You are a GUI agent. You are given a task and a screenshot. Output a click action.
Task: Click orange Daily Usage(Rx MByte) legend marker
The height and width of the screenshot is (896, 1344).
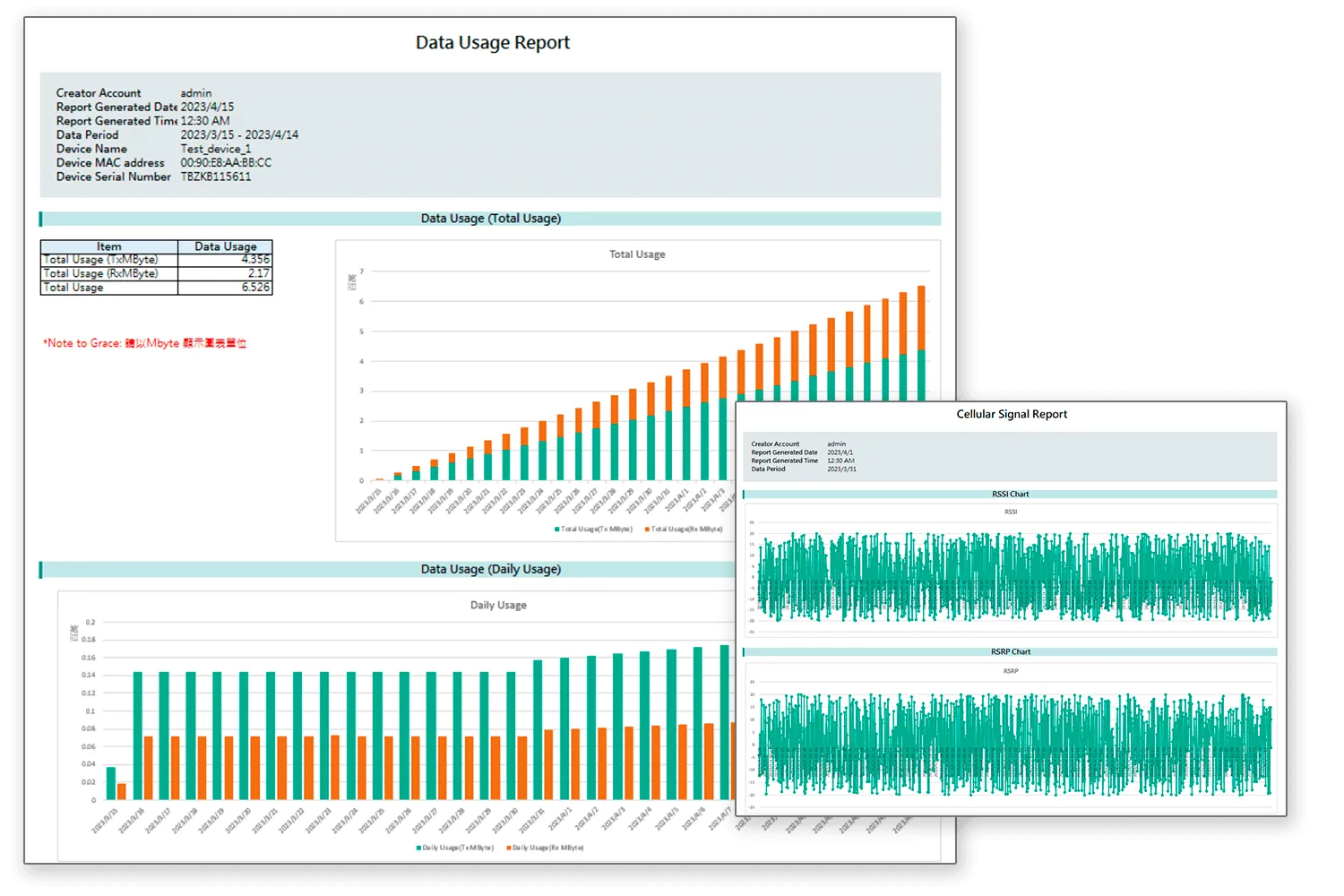[x=509, y=848]
